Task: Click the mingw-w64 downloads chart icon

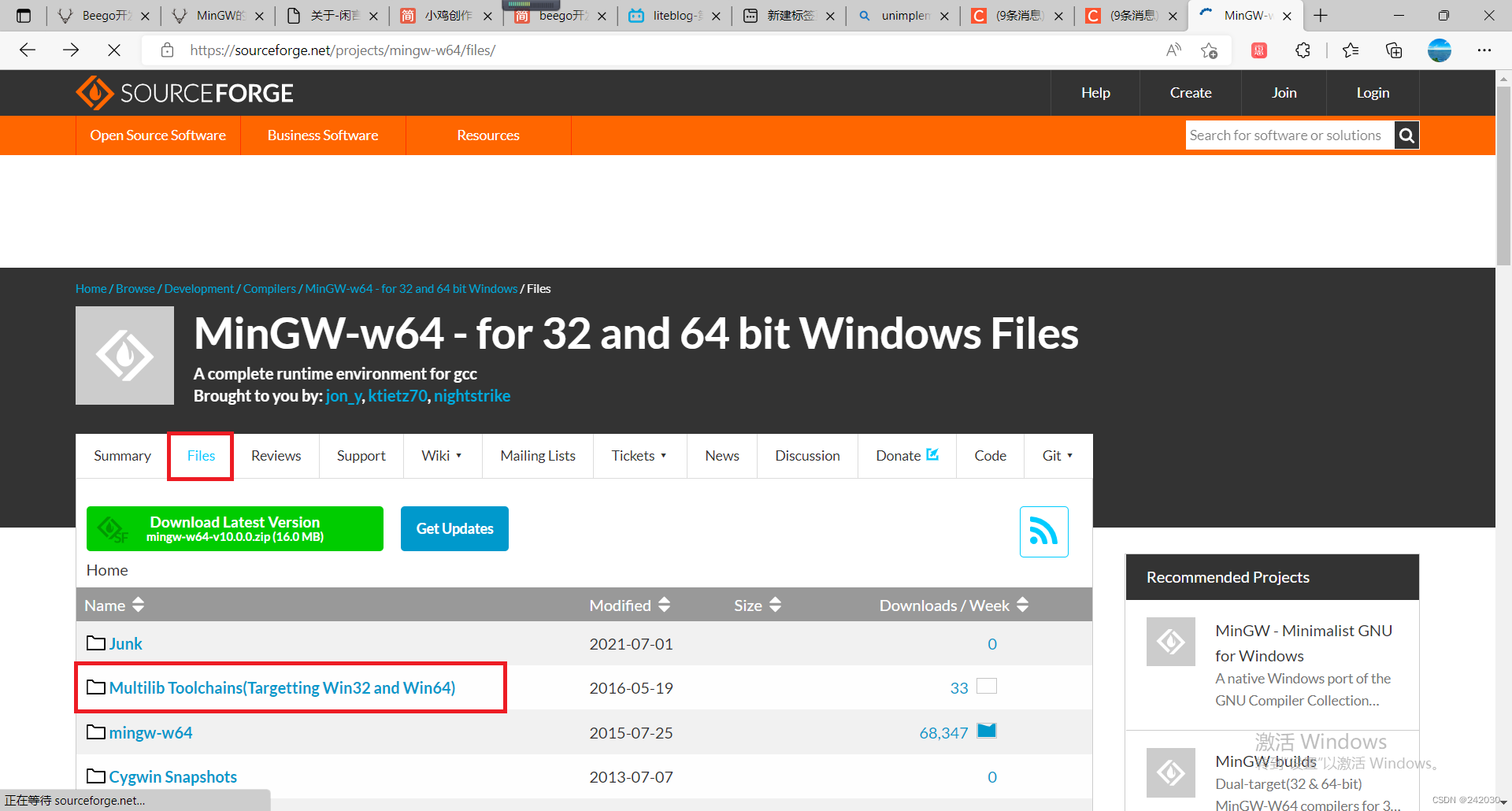Action: (x=987, y=731)
